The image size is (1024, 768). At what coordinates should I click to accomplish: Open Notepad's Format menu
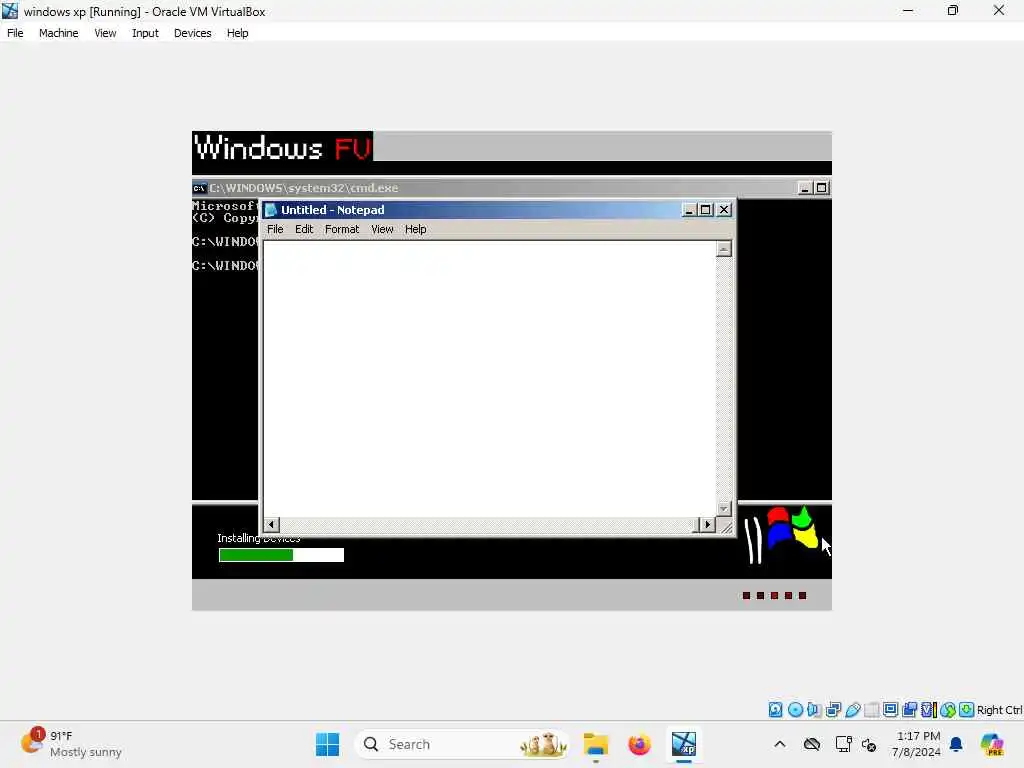click(x=342, y=229)
